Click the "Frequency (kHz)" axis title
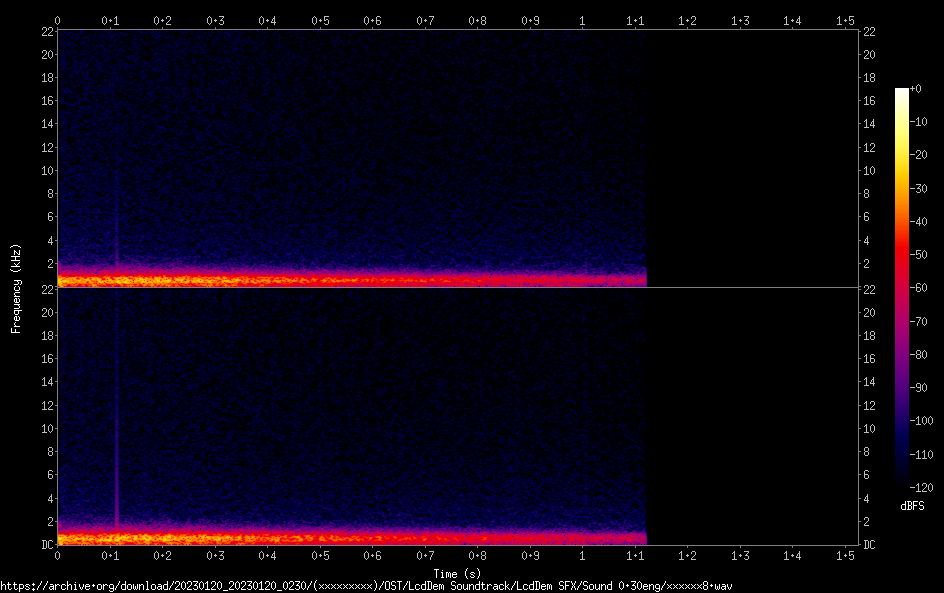Image resolution: width=944 pixels, height=593 pixels. coord(16,288)
